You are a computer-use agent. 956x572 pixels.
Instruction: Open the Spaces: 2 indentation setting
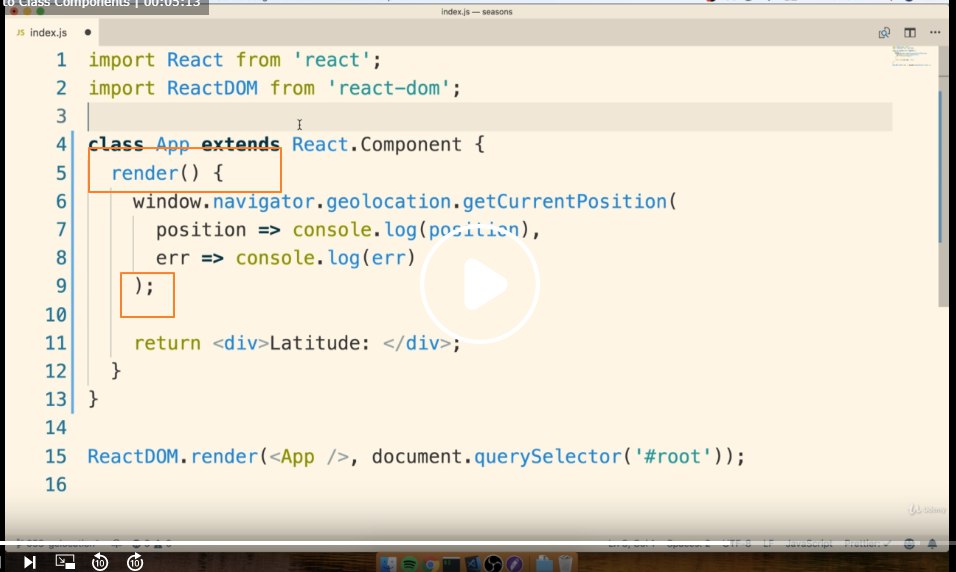[x=688, y=543]
